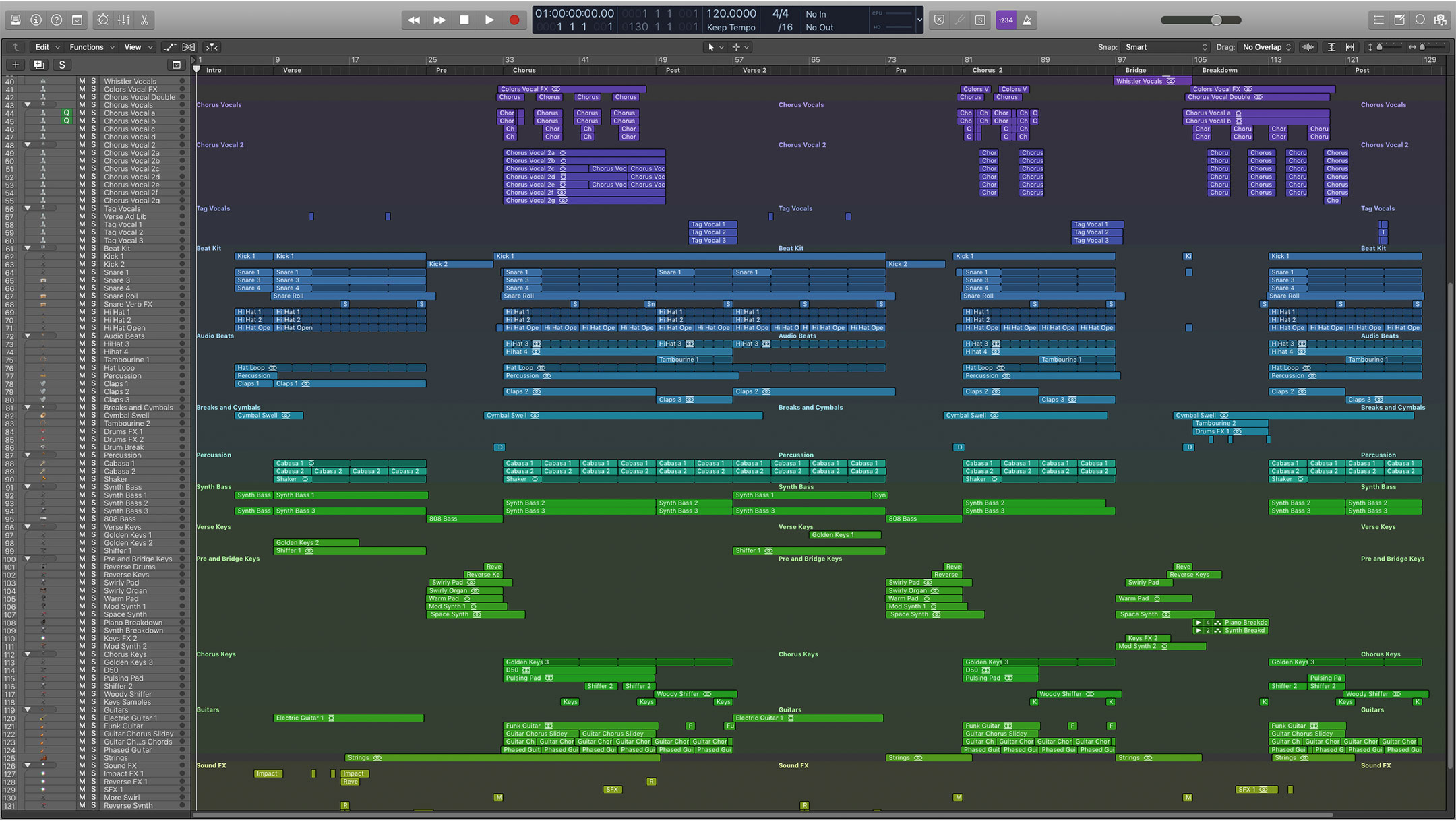The height and width of the screenshot is (822, 1456).
Task: Collapse the Guitars track stack
Action: click(28, 710)
